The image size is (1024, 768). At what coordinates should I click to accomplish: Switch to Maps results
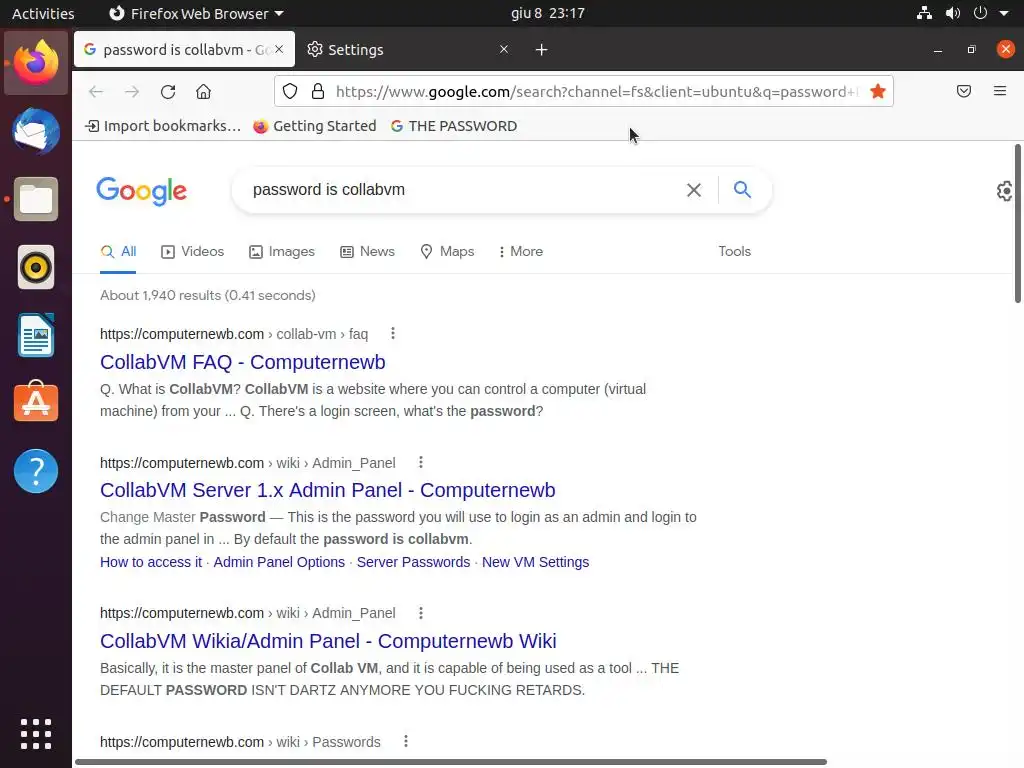(447, 251)
